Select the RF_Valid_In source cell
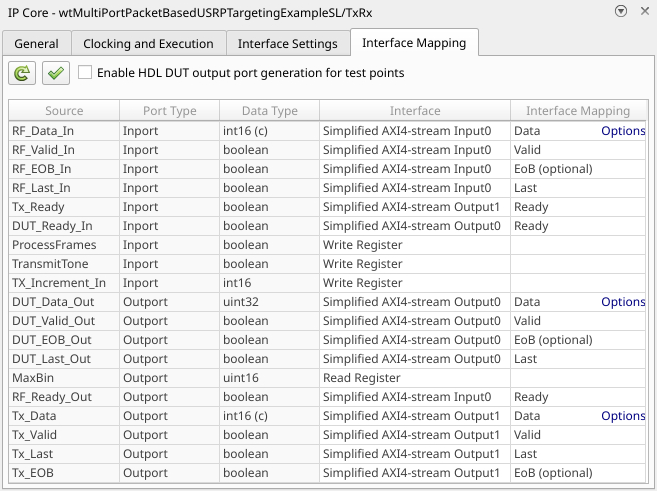The image size is (657, 491). click(64, 150)
